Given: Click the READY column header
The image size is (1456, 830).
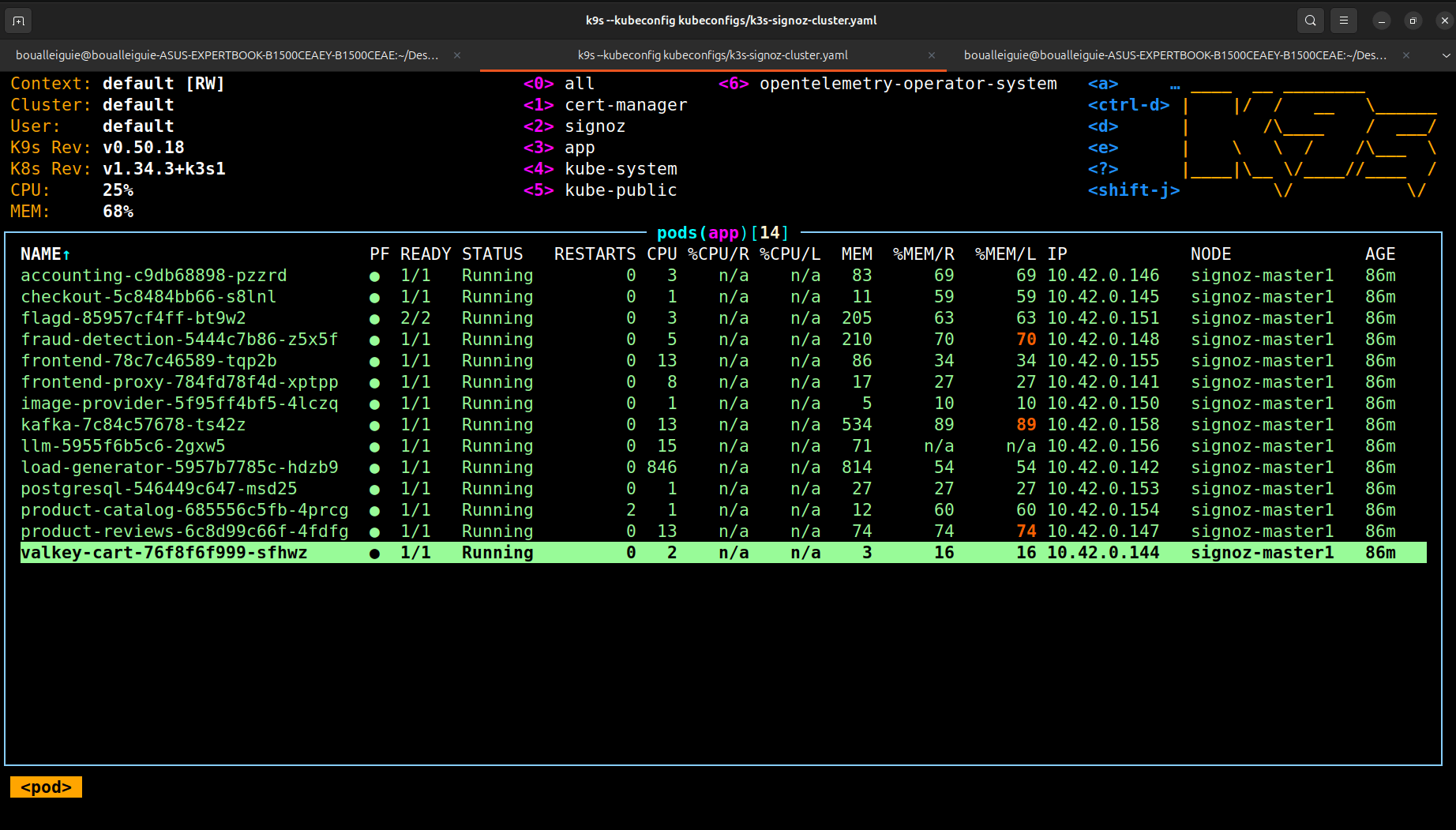Looking at the screenshot, I should coord(426,254).
